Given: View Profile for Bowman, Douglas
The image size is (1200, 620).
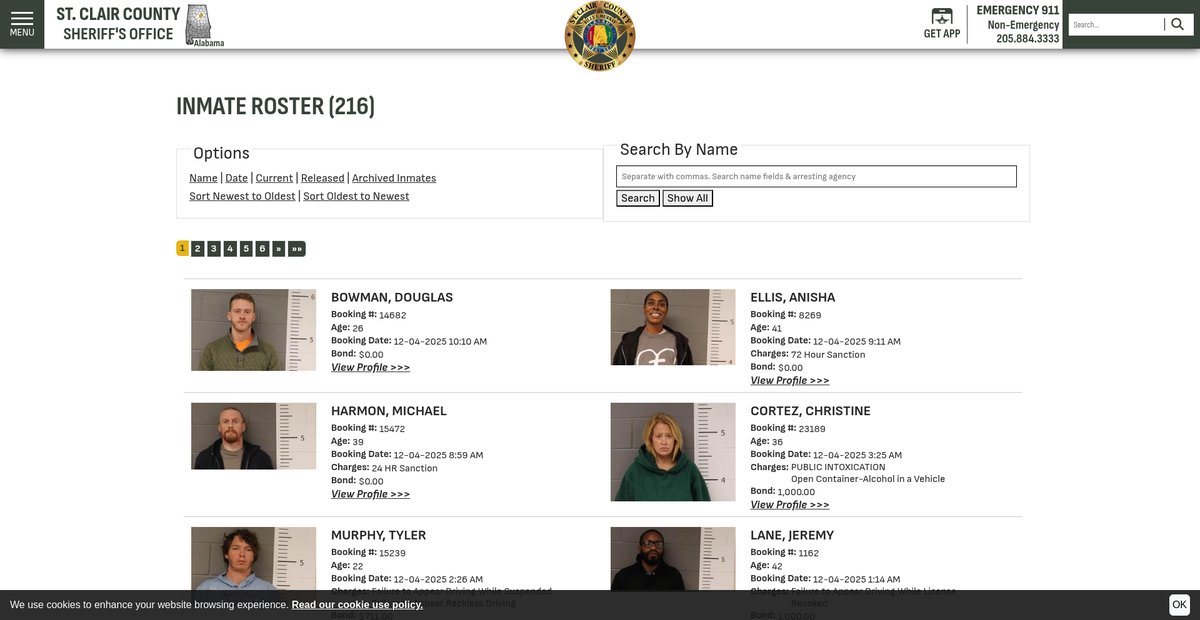Looking at the screenshot, I should (370, 367).
